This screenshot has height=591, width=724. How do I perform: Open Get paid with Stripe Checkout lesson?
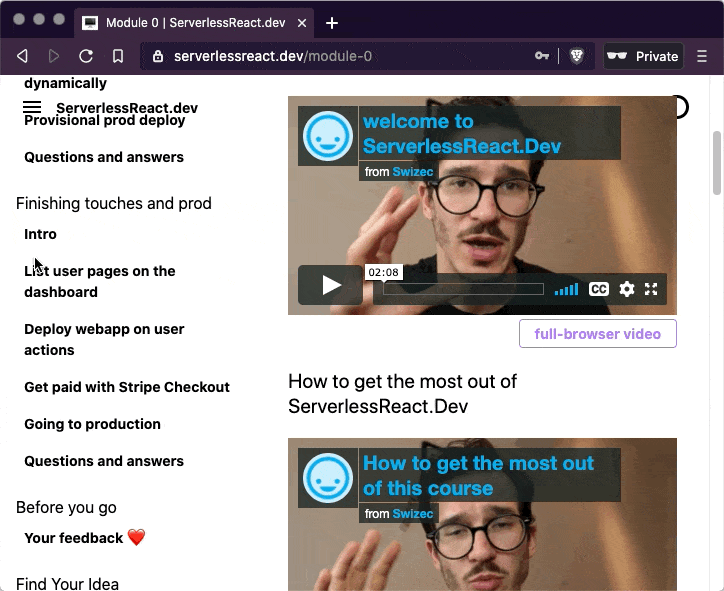(127, 387)
